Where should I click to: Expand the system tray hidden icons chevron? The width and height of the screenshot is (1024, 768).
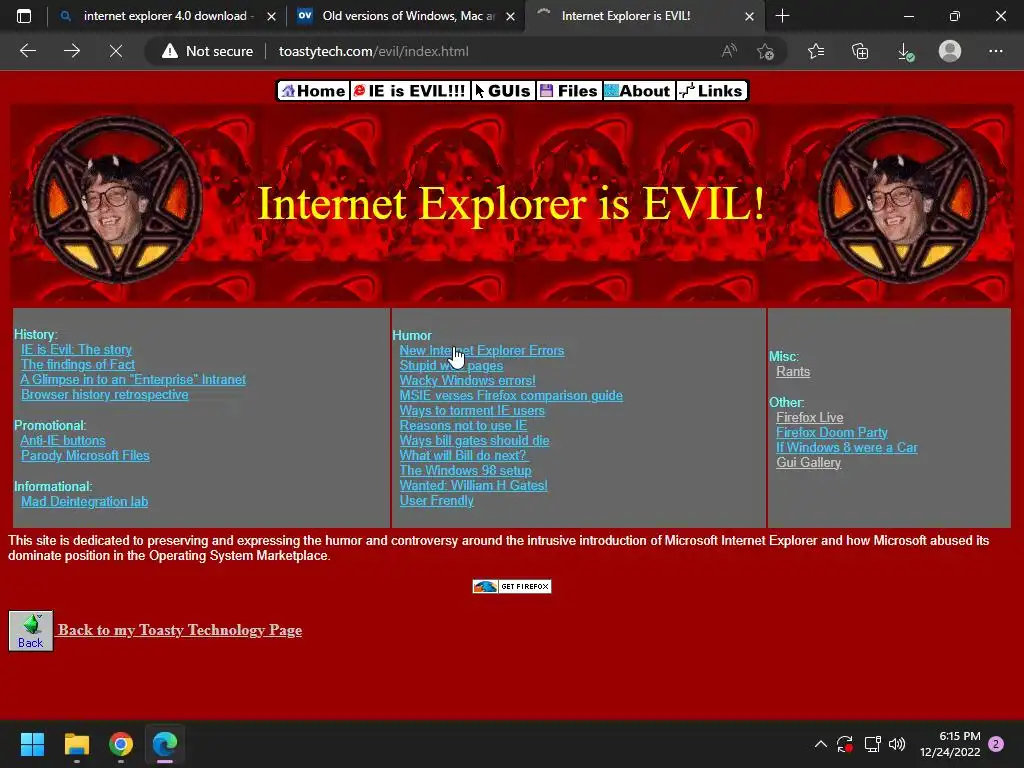coord(821,744)
